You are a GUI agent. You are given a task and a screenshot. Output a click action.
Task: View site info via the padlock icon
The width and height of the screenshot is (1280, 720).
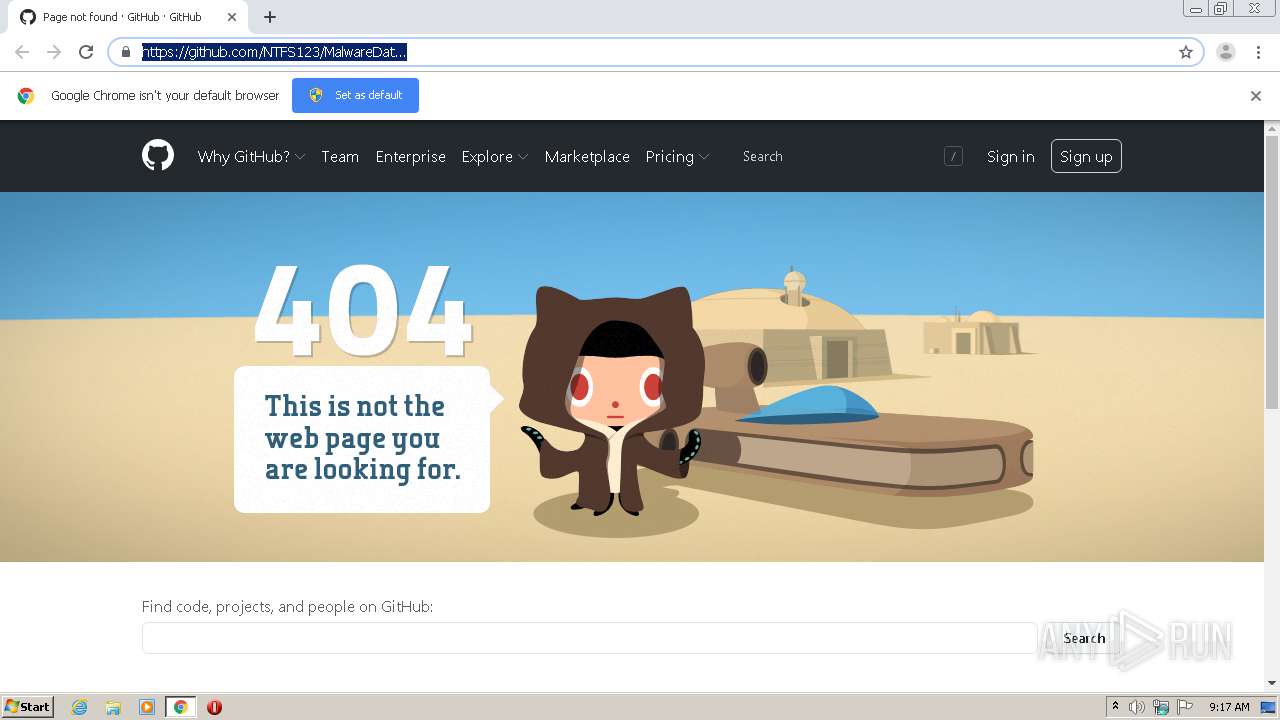[126, 52]
